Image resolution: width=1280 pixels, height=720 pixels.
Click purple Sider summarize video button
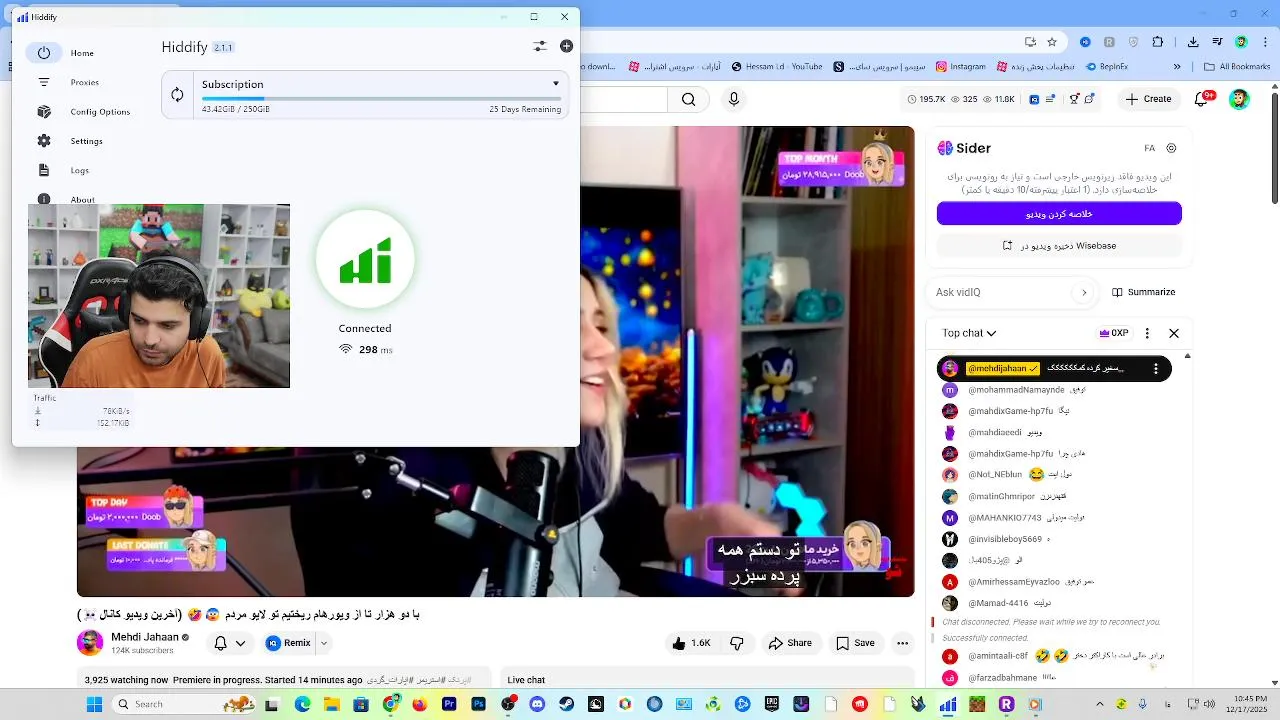pyautogui.click(x=1059, y=213)
